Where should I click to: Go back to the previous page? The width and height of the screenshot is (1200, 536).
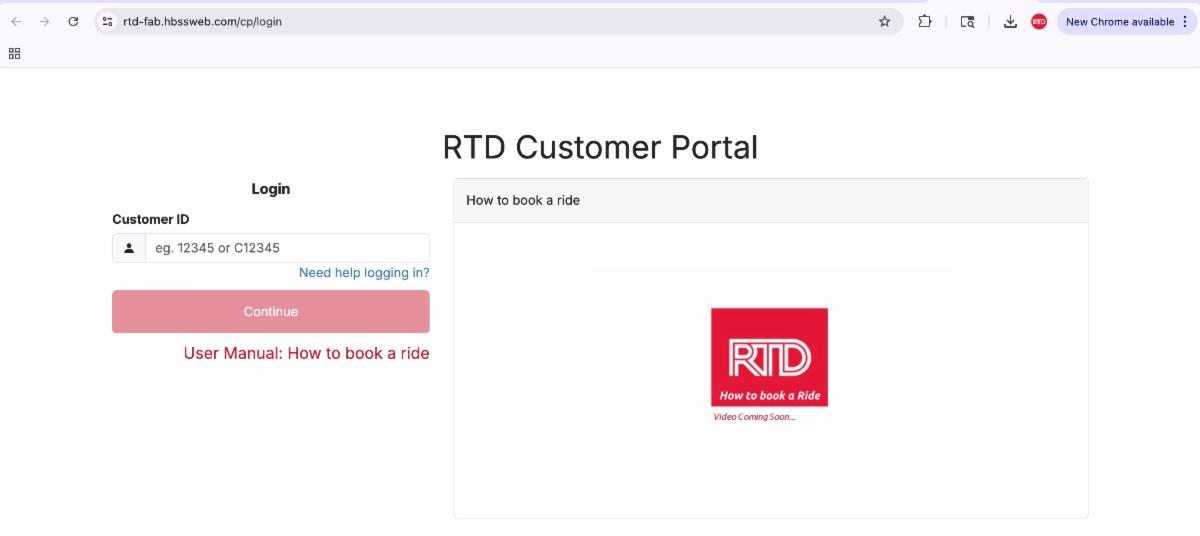point(16,21)
